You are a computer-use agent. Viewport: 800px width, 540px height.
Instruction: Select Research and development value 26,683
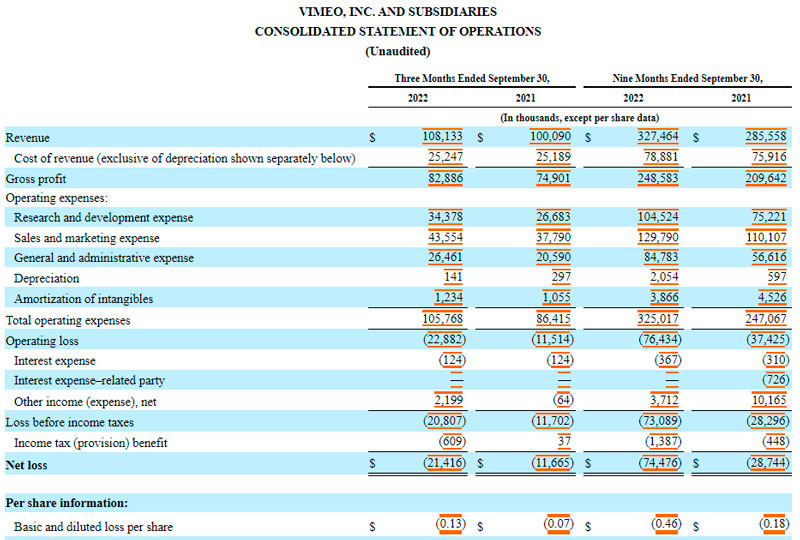pos(553,217)
